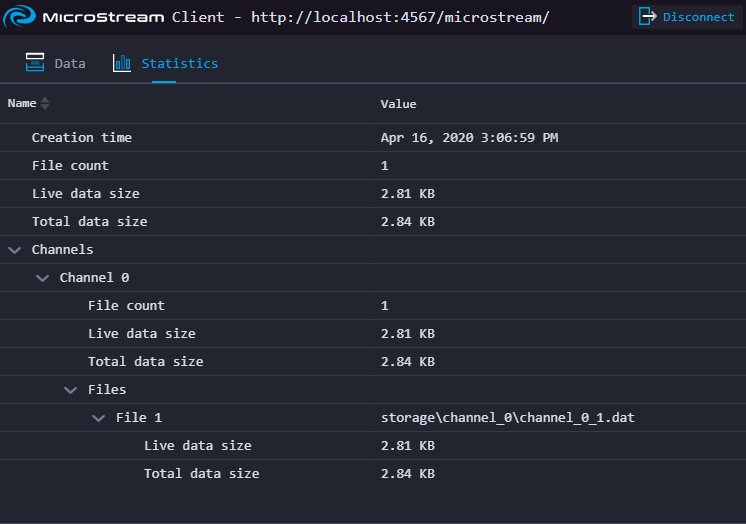Click File 1's Total data size 2.84 KB

tap(408, 474)
